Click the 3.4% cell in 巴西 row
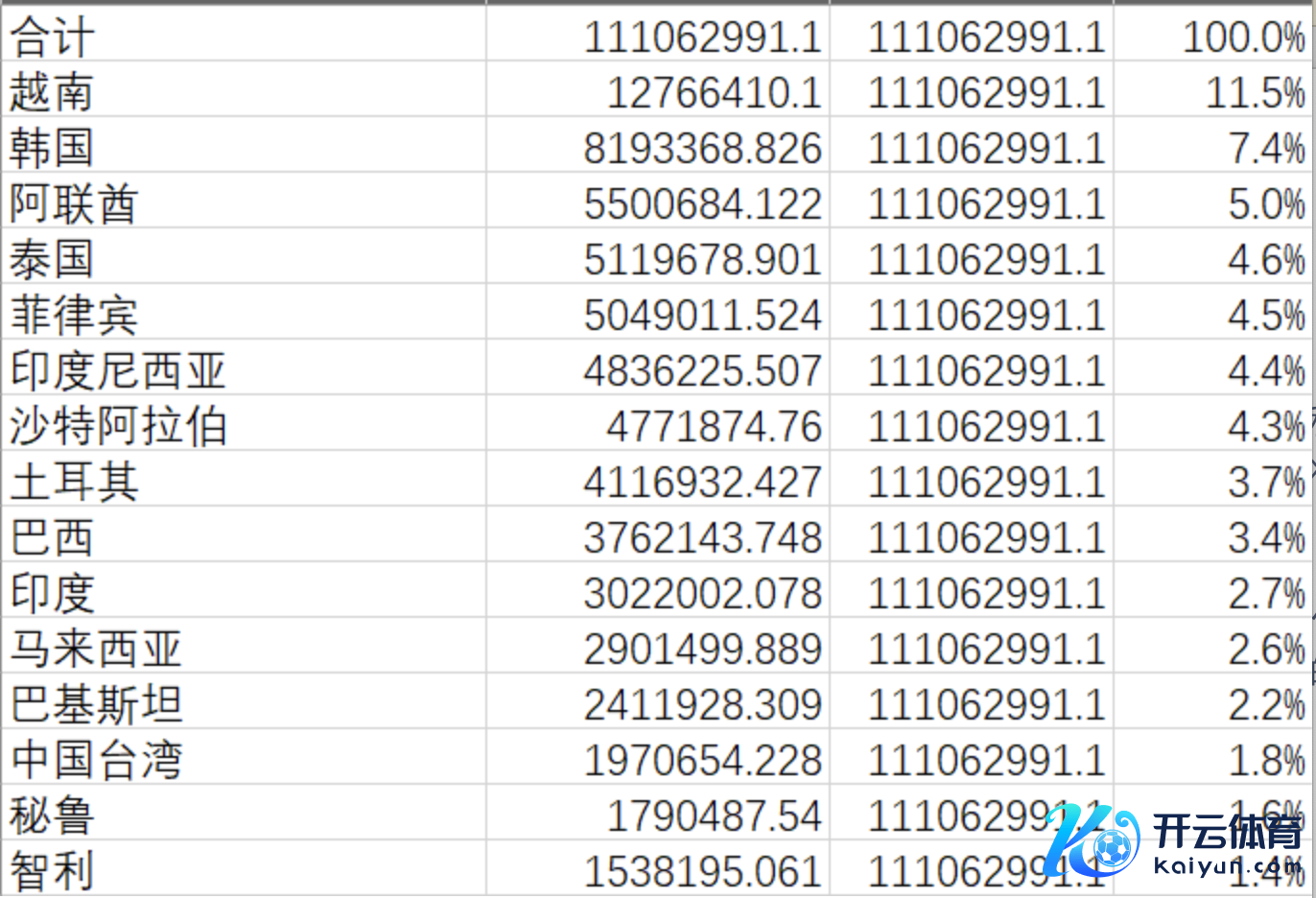1316x898 pixels. click(x=1265, y=538)
